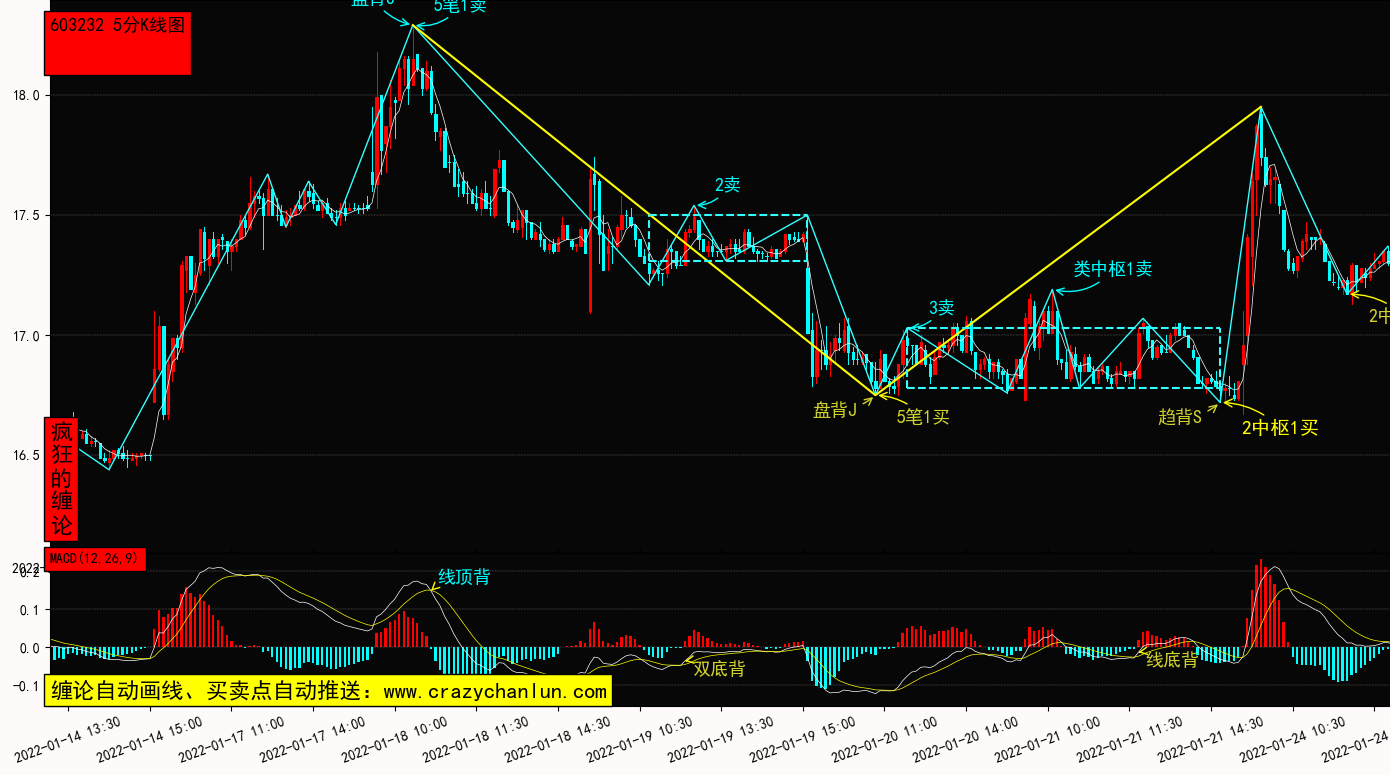Click the 线顶背 MACD annotation
Viewport: 1390px width, 775px height.
(x=464, y=577)
